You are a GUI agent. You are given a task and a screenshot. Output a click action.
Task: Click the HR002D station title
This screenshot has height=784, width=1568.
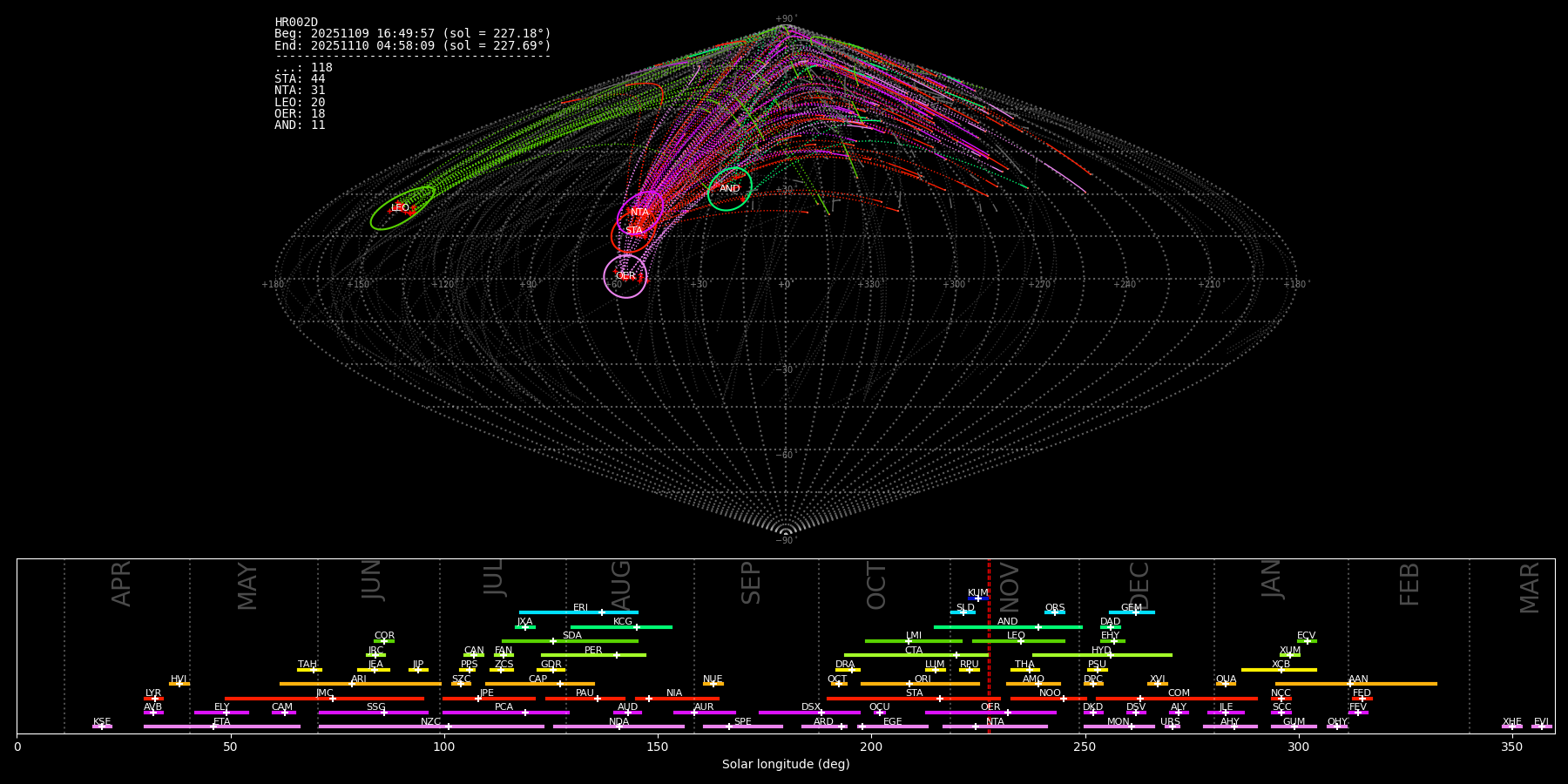tap(296, 23)
